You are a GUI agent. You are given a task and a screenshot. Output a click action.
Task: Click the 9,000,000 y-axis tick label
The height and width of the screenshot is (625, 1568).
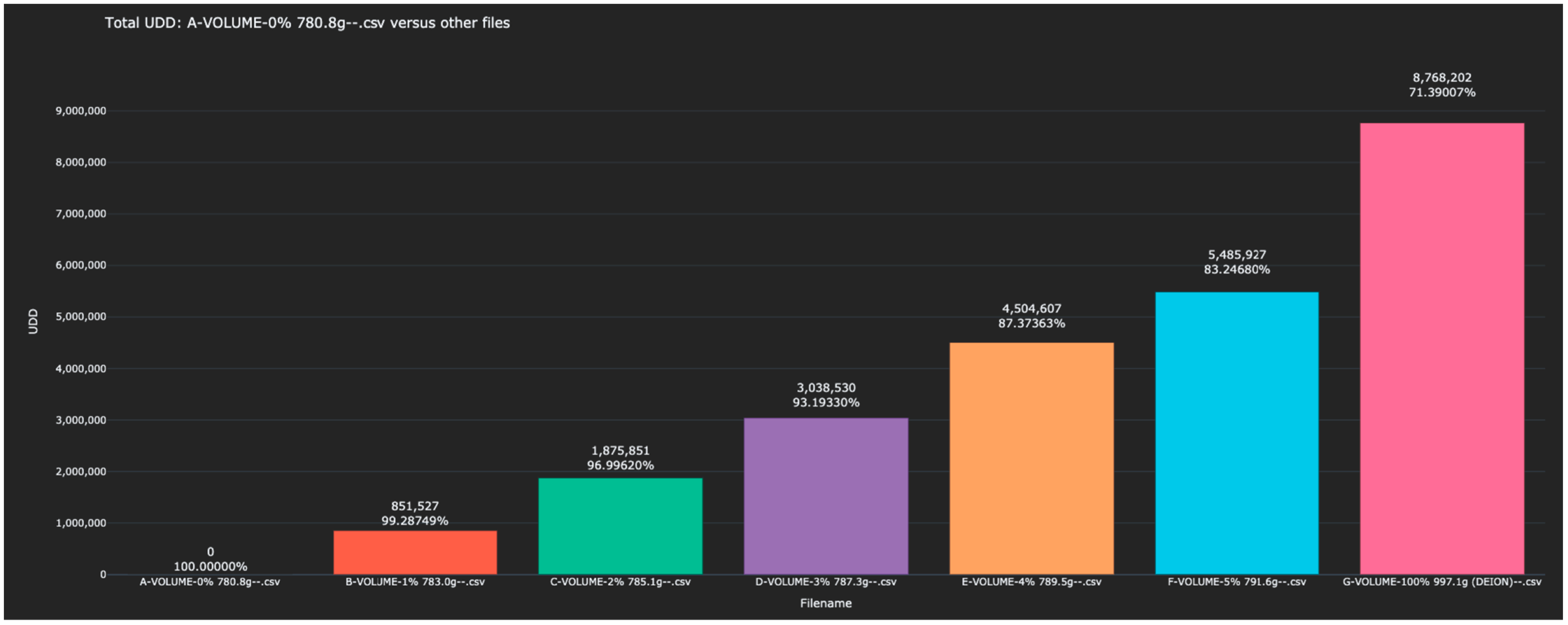[80, 111]
